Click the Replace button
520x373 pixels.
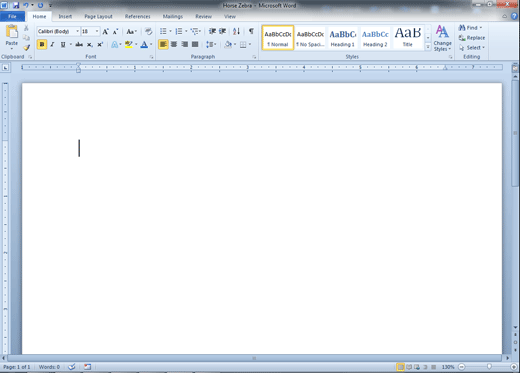(472, 38)
